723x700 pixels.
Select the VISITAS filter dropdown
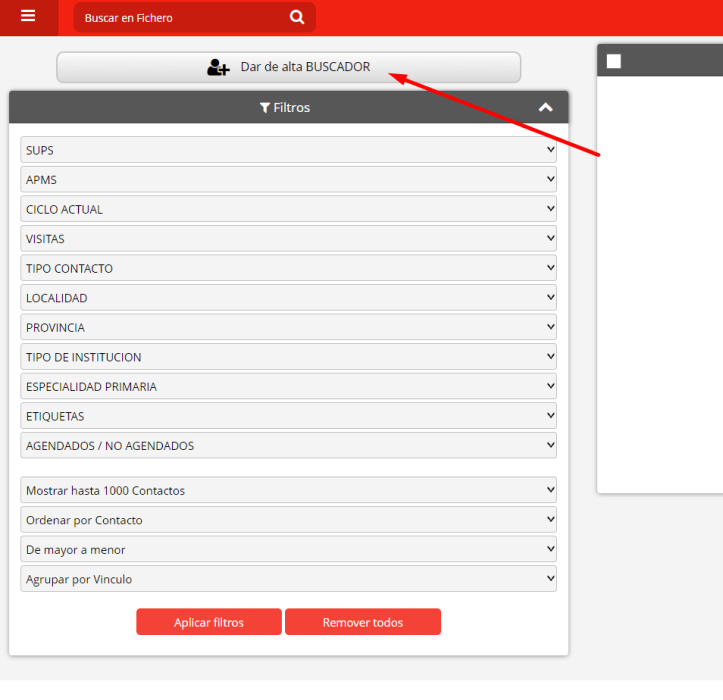point(288,239)
